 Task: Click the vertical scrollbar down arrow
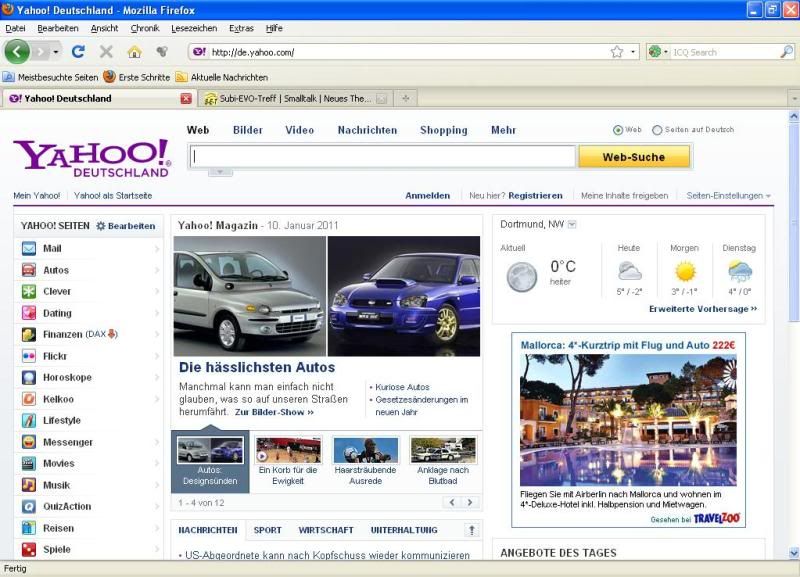pyautogui.click(x=792, y=553)
